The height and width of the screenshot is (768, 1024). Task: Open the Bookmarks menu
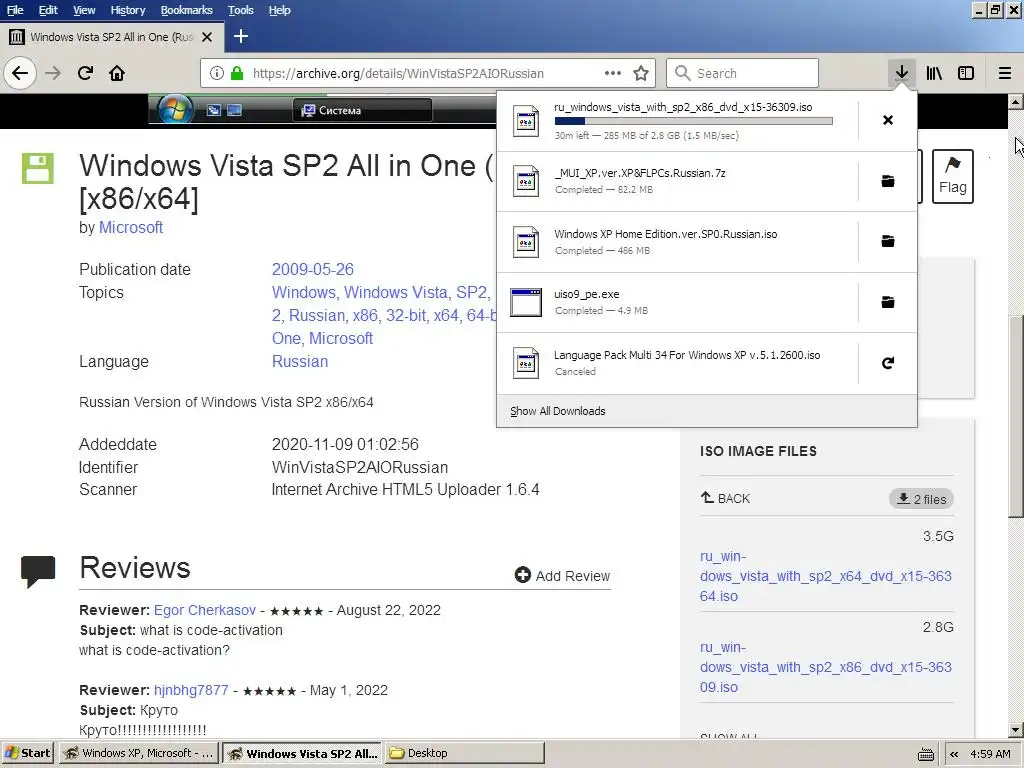[186, 10]
